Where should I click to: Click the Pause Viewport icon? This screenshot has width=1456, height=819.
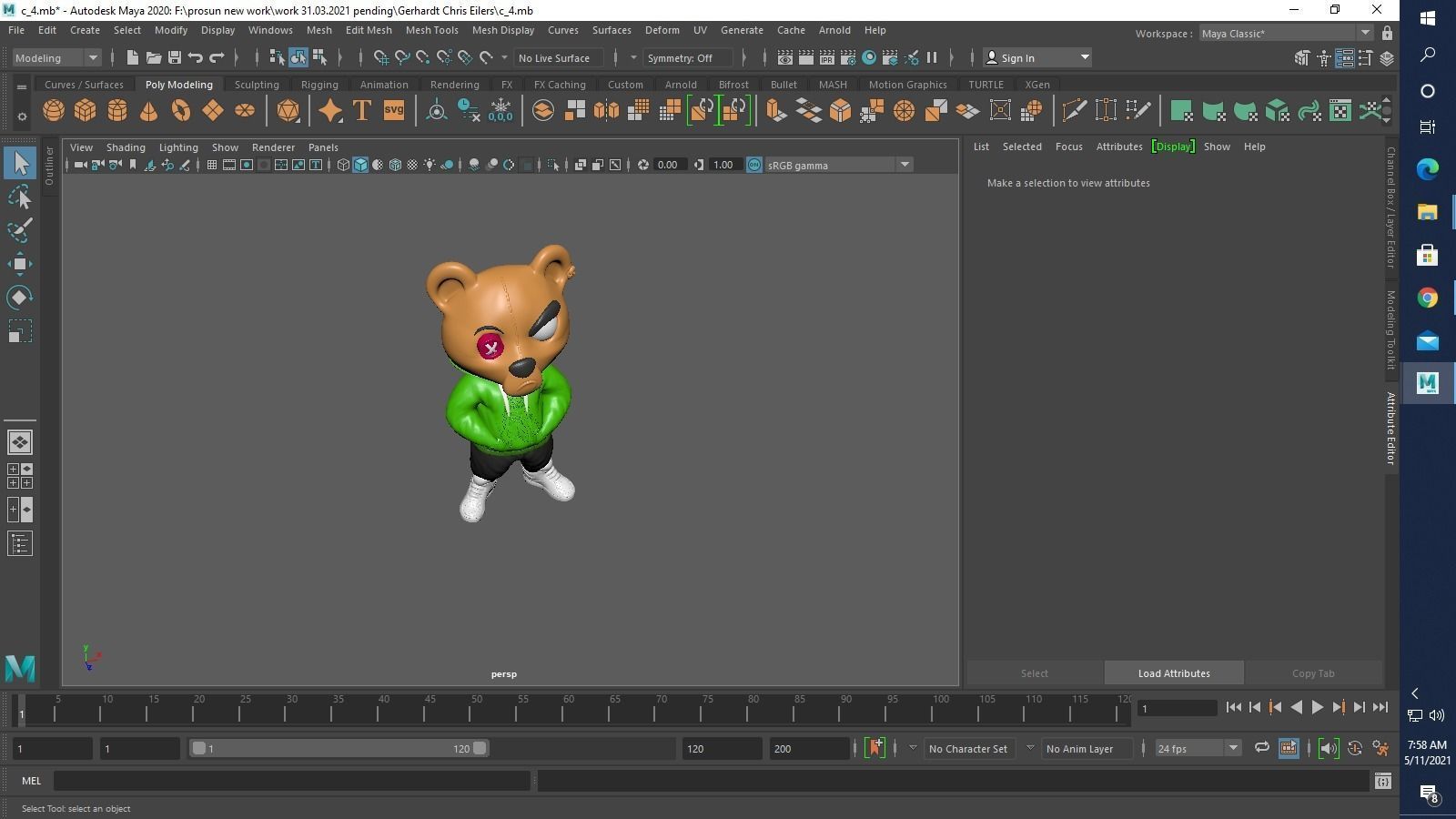pos(932,57)
